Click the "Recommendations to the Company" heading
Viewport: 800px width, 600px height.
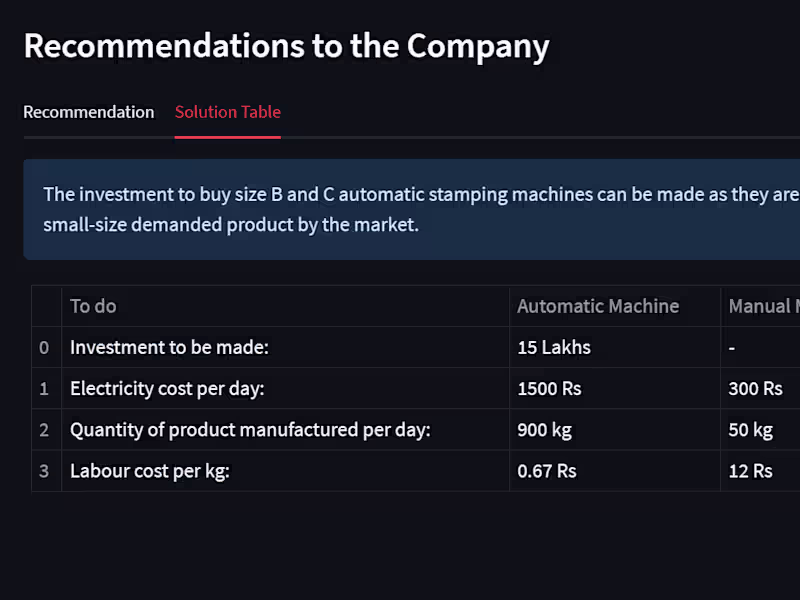pos(286,46)
